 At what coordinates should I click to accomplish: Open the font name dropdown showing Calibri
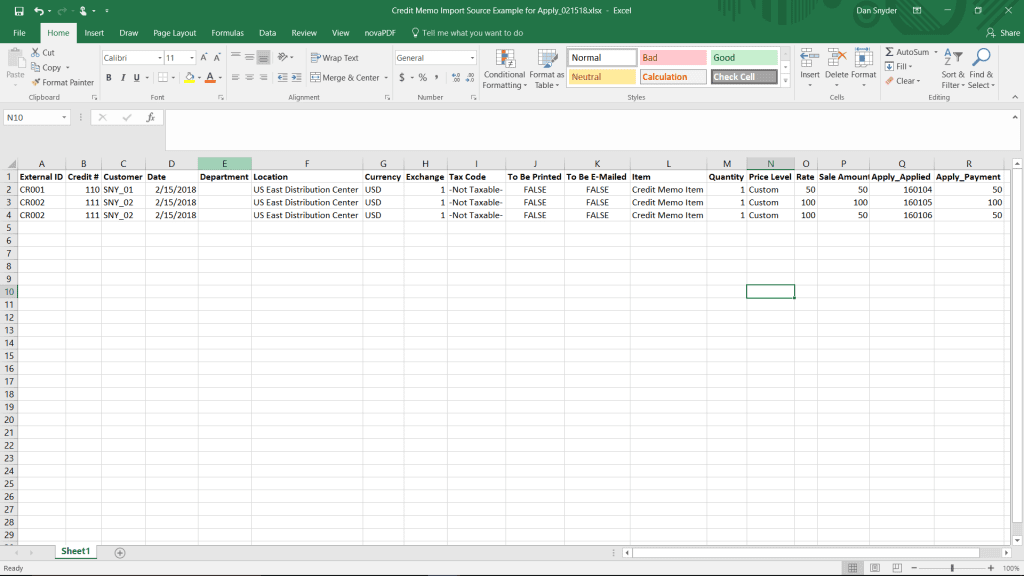[x=157, y=58]
